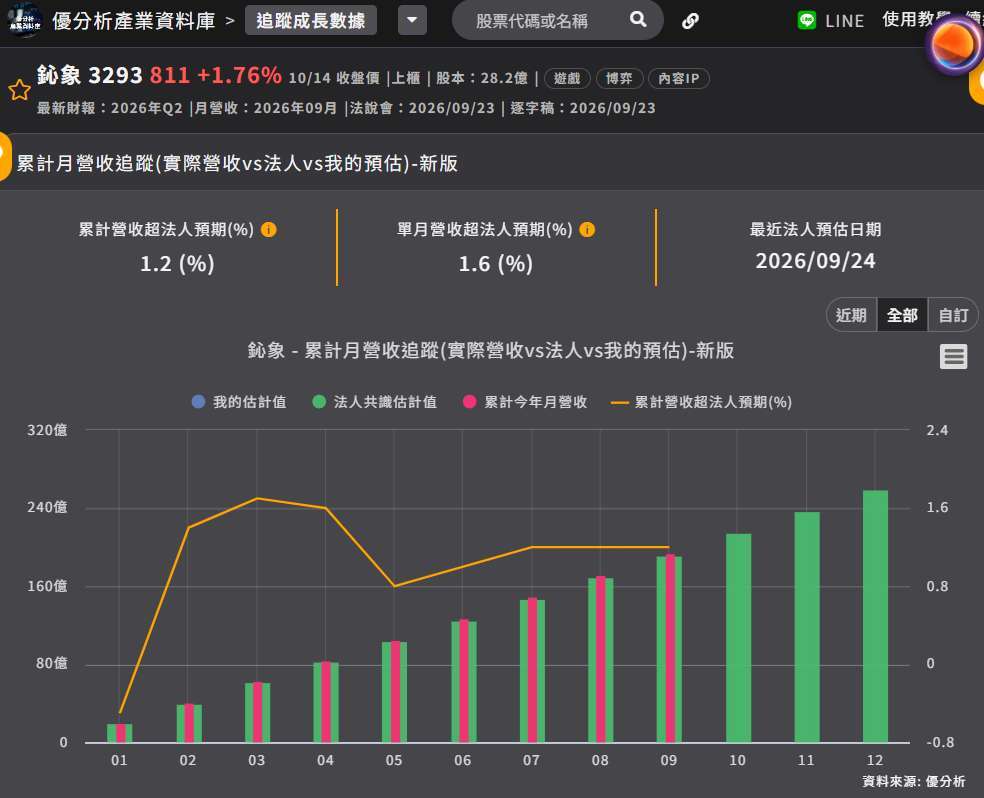Click 股本：28.2億 text
Screen dimensions: 984x798
tap(482, 78)
